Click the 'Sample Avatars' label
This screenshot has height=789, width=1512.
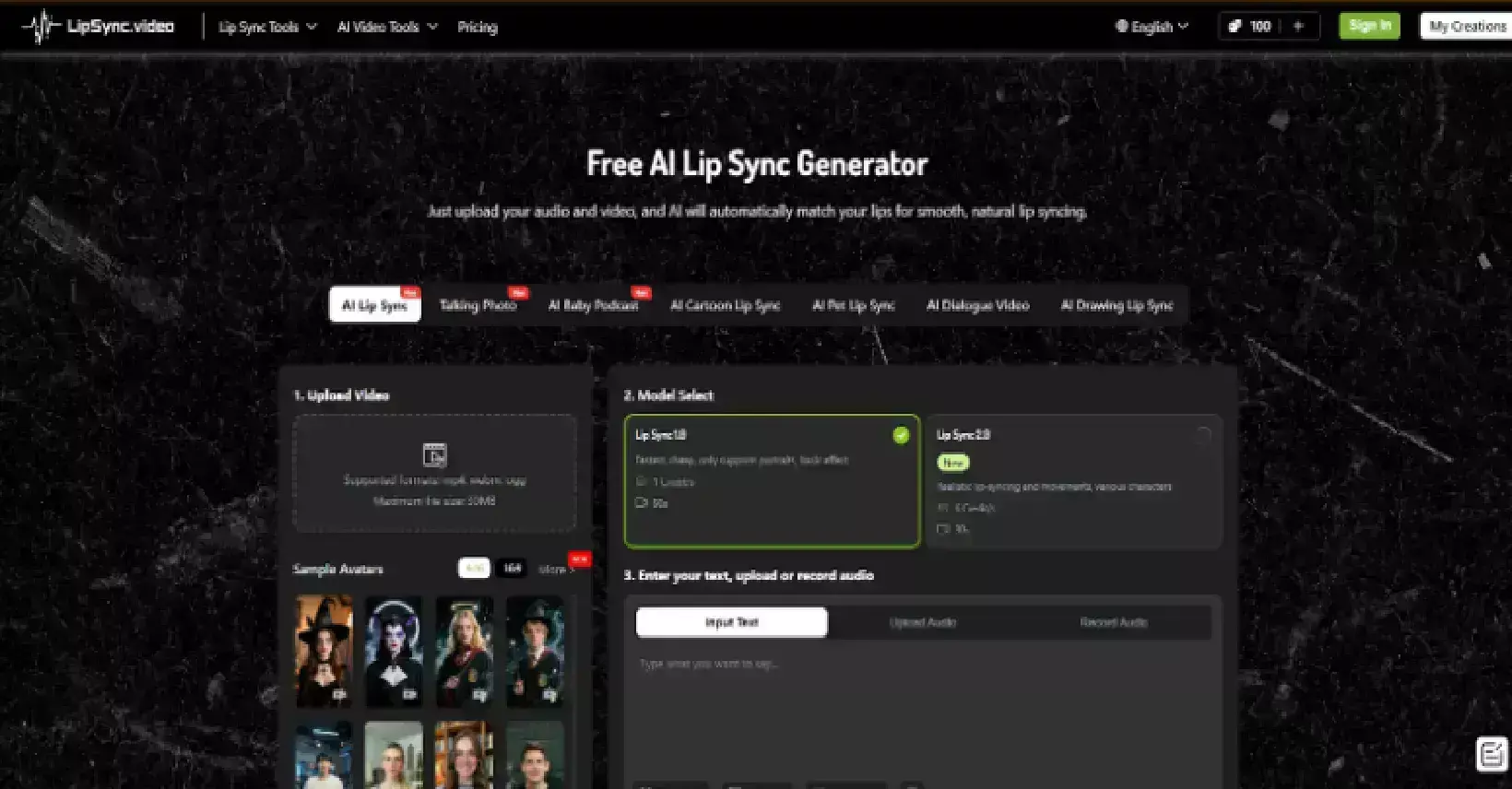point(337,569)
